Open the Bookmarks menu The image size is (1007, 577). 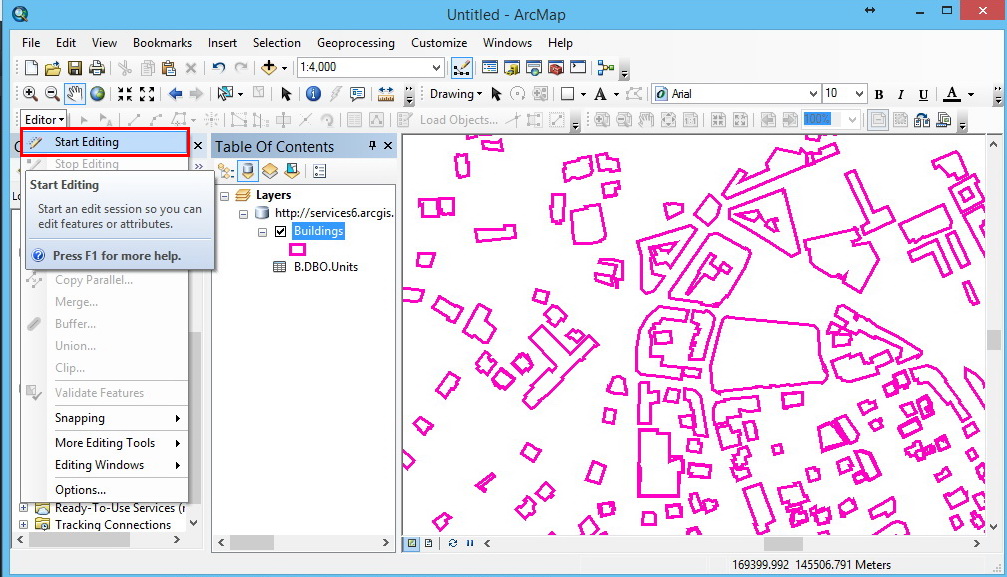click(x=162, y=42)
